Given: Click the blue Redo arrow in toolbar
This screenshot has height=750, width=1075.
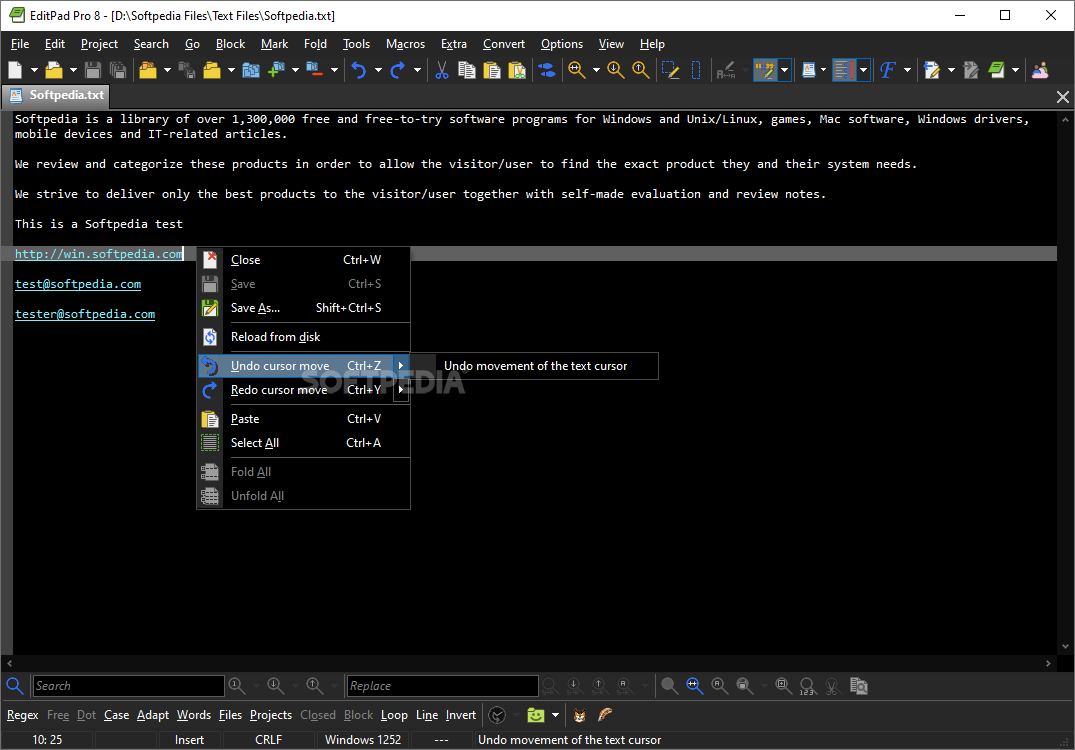Looking at the screenshot, I should (398, 70).
